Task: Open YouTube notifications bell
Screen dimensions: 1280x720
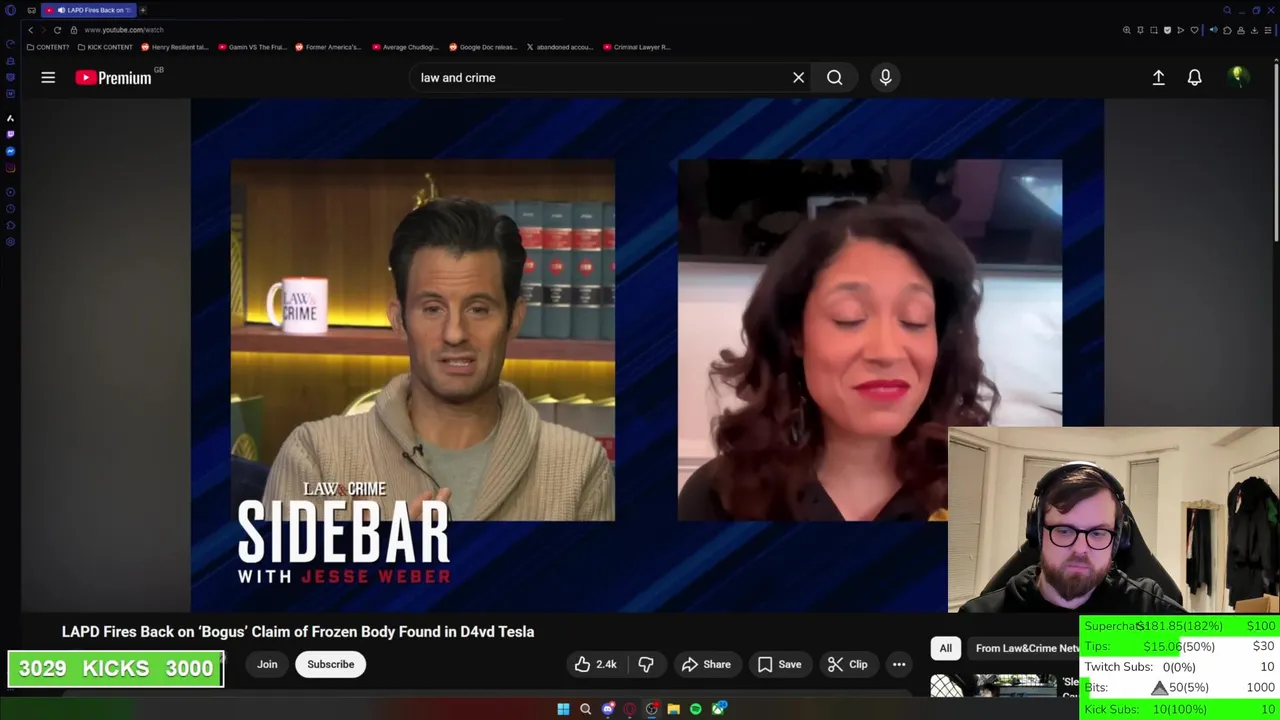Action: (1194, 77)
